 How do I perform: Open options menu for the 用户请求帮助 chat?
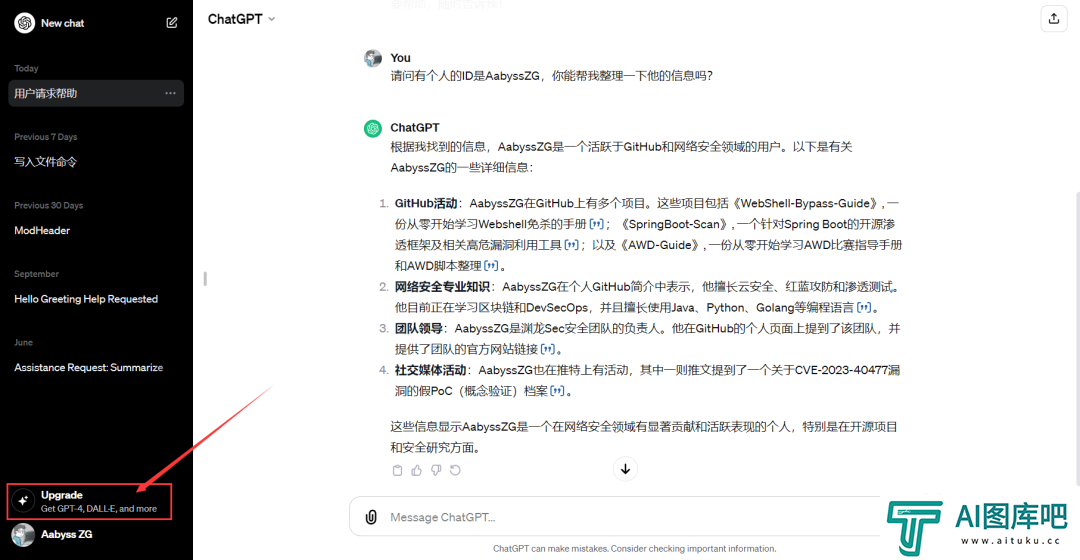[170, 93]
